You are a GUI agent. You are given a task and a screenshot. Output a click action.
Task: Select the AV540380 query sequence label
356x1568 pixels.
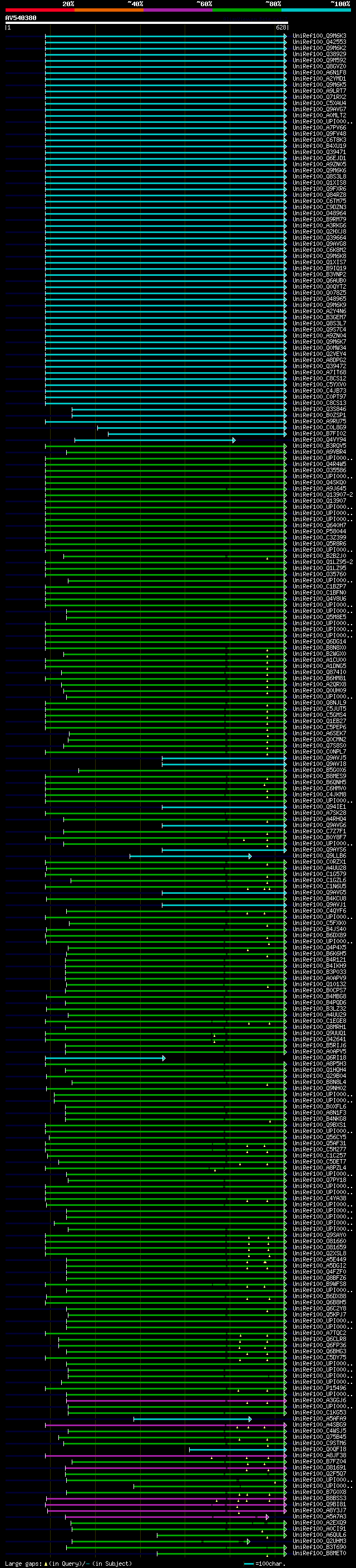click(x=21, y=18)
